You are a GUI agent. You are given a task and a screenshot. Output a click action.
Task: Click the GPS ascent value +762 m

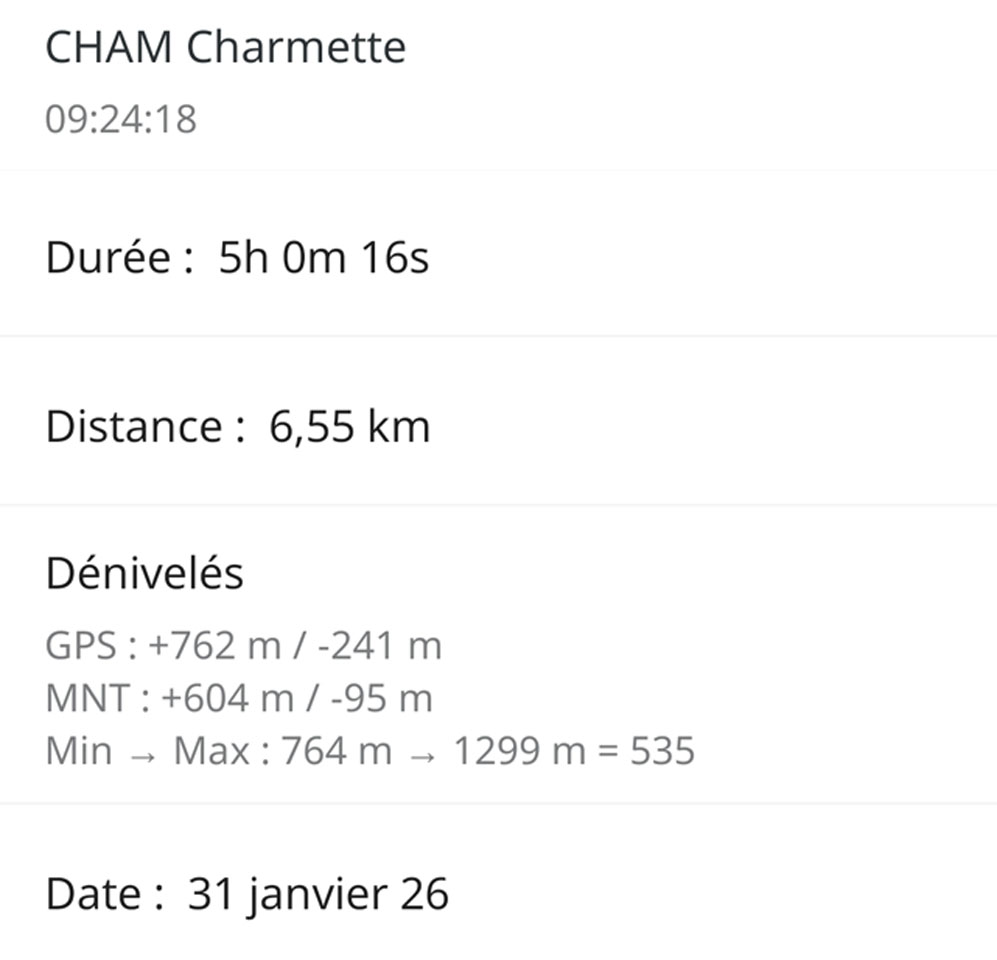(214, 646)
